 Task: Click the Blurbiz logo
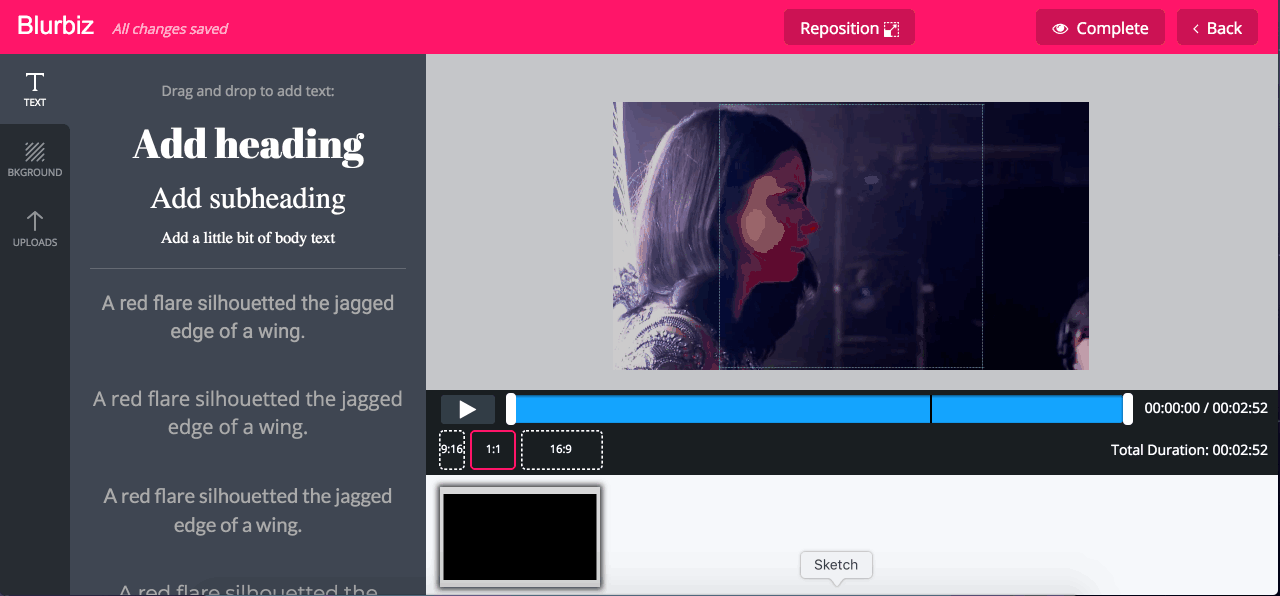tap(55, 26)
